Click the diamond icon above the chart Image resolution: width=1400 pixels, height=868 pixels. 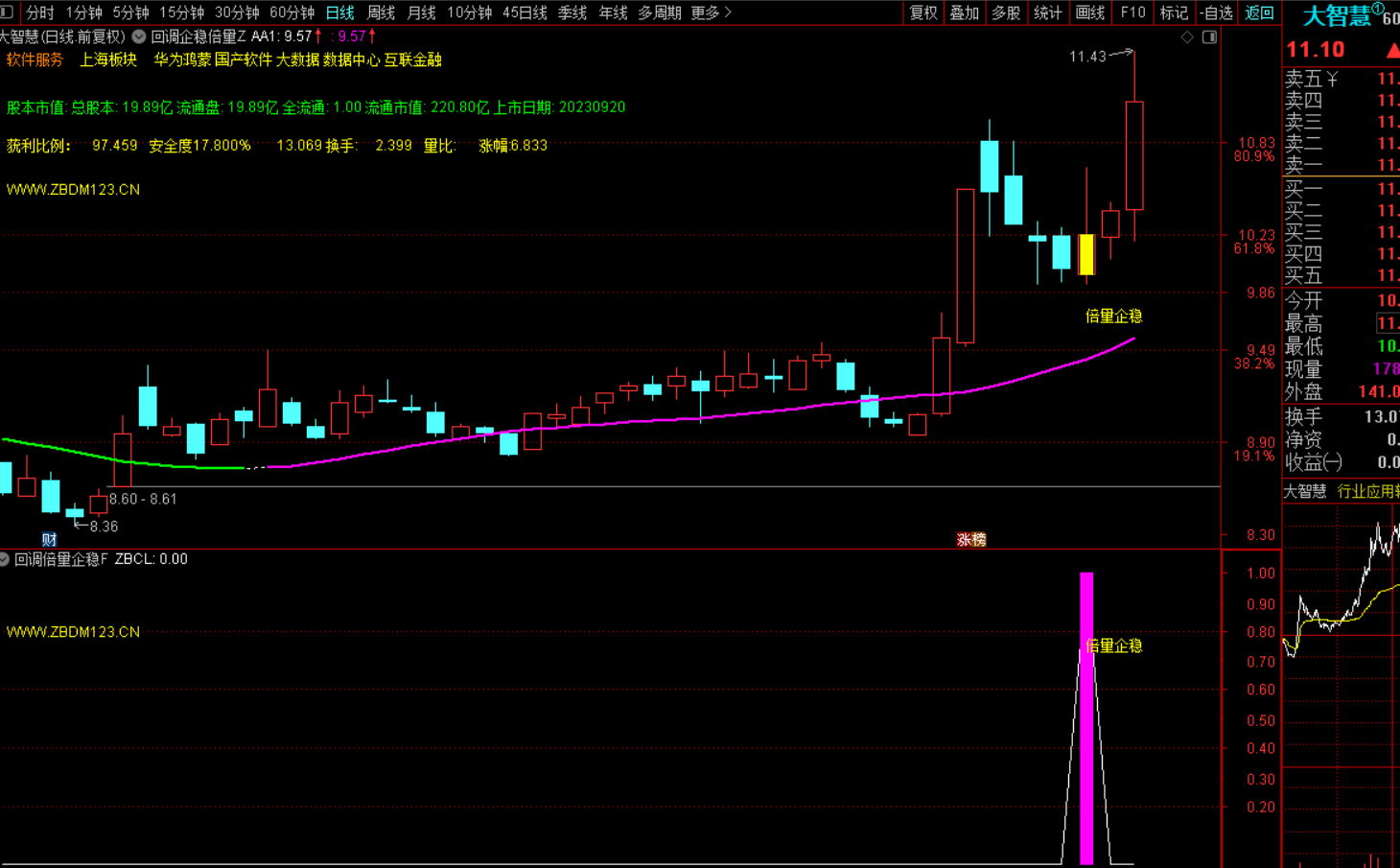click(1187, 37)
